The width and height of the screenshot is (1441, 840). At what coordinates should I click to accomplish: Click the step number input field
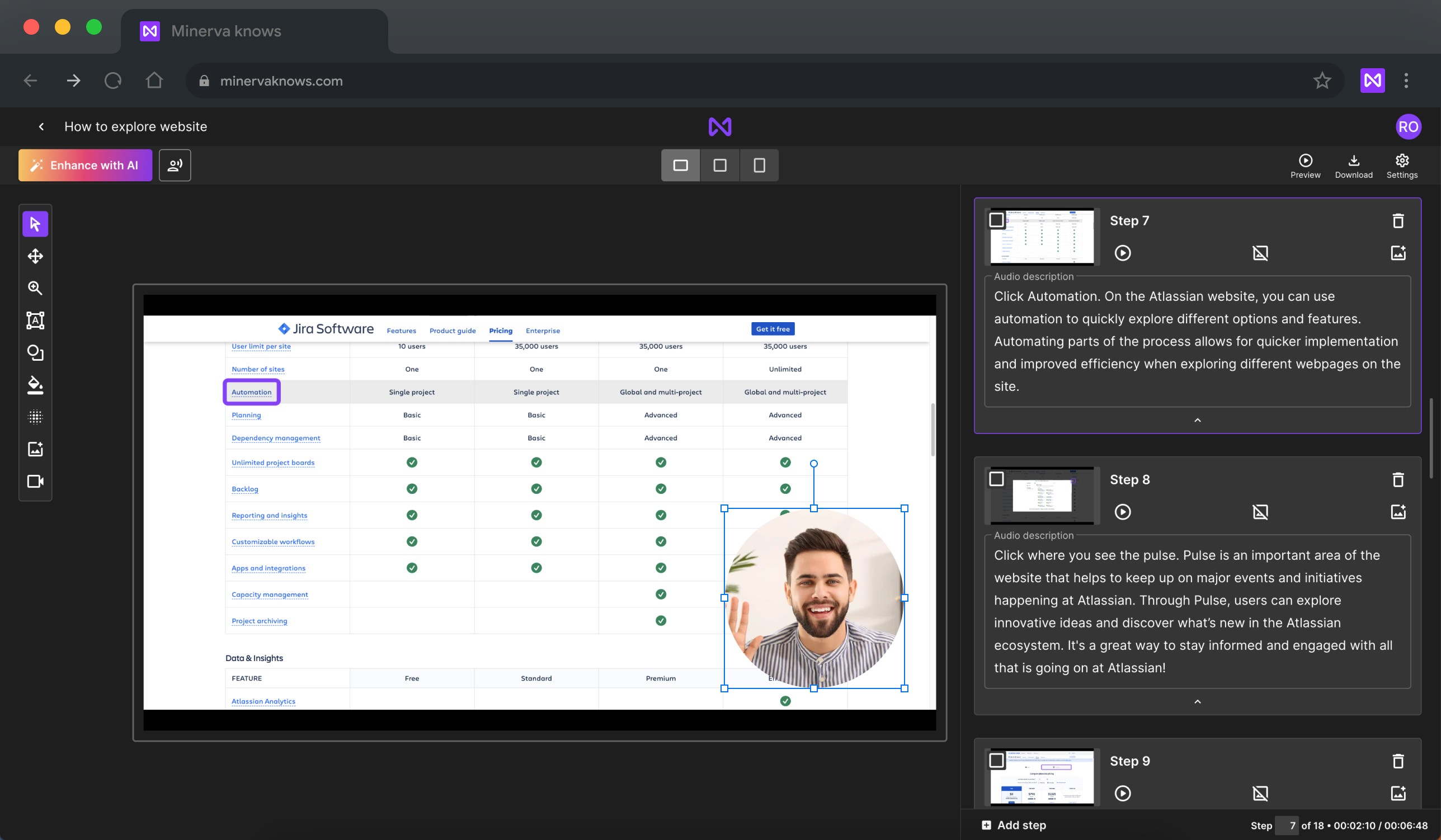1287,825
